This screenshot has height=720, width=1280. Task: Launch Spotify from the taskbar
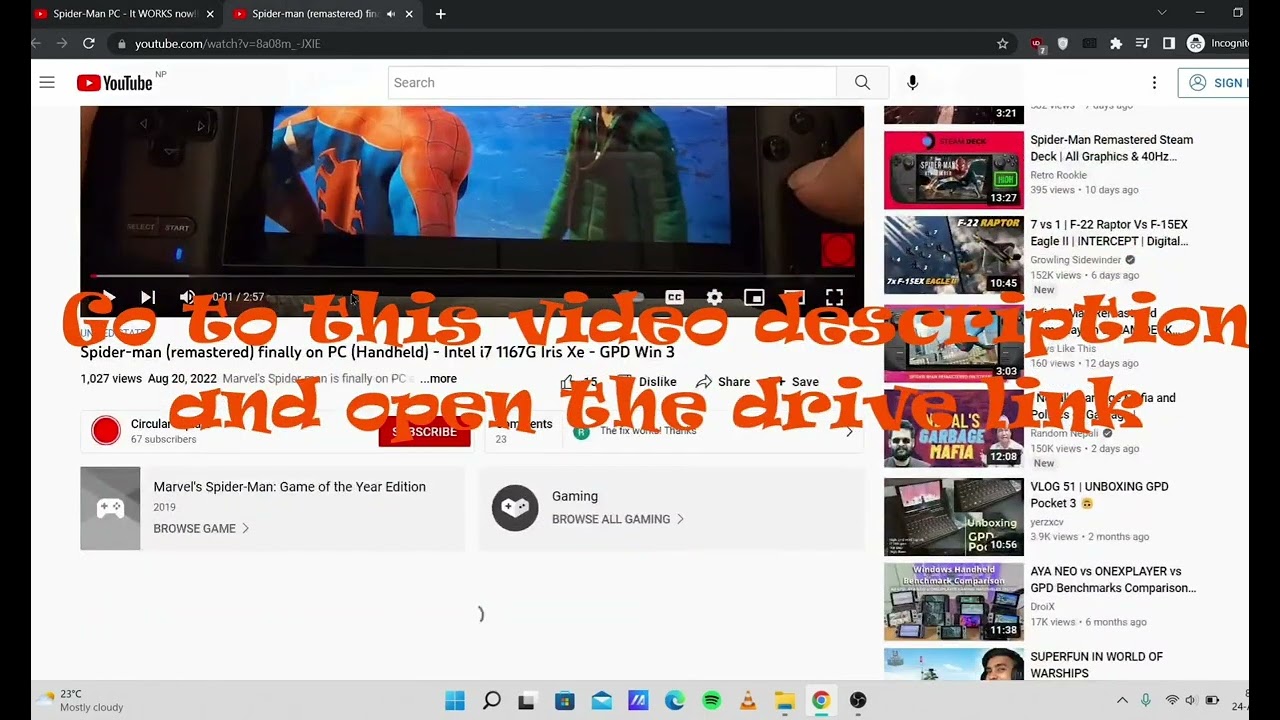(711, 700)
